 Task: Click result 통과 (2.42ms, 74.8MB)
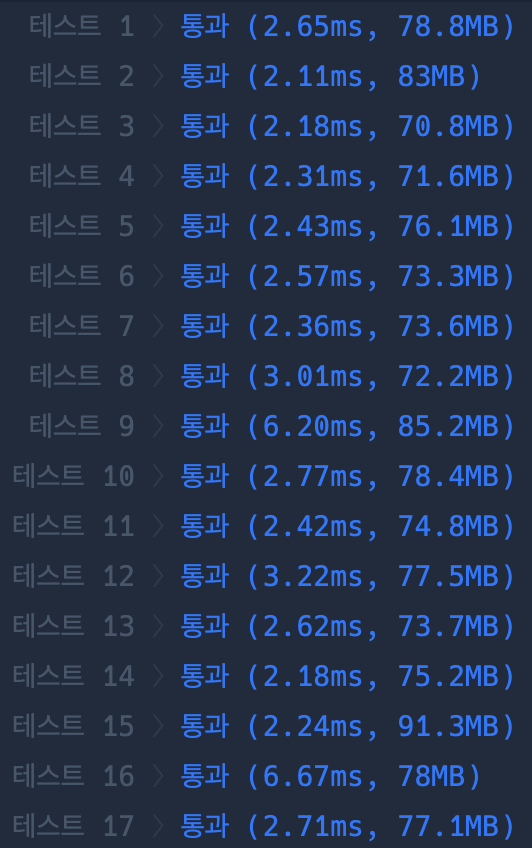click(348, 526)
